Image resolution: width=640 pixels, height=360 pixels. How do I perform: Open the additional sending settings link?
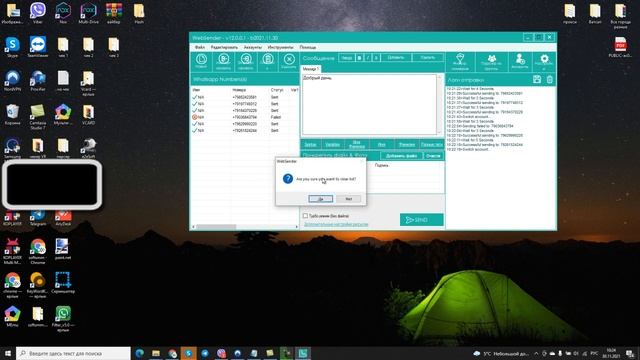coord(336,224)
